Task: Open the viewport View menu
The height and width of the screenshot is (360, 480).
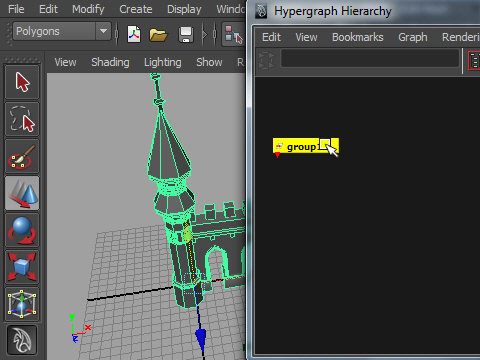Action: (65, 62)
